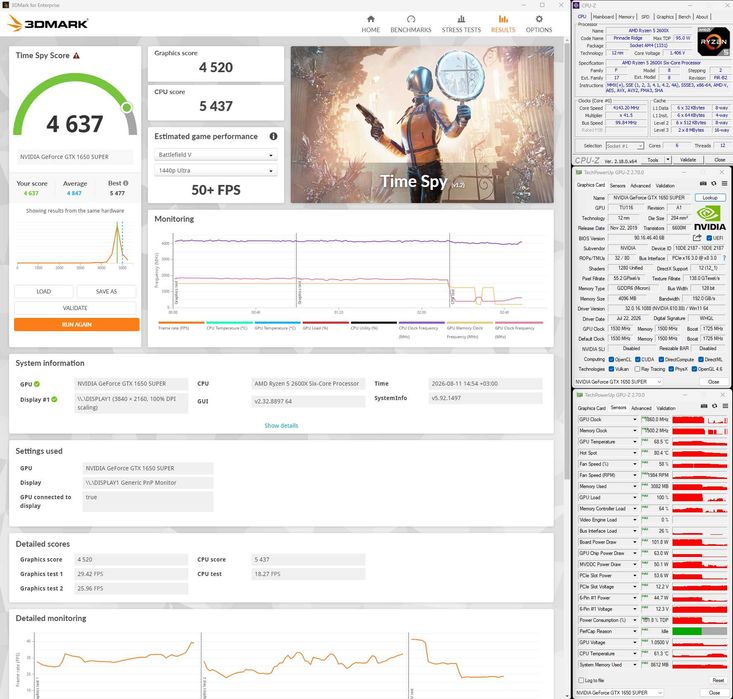Open the RESULTS page in 3DMark
The height and width of the screenshot is (699, 733).
[x=503, y=24]
